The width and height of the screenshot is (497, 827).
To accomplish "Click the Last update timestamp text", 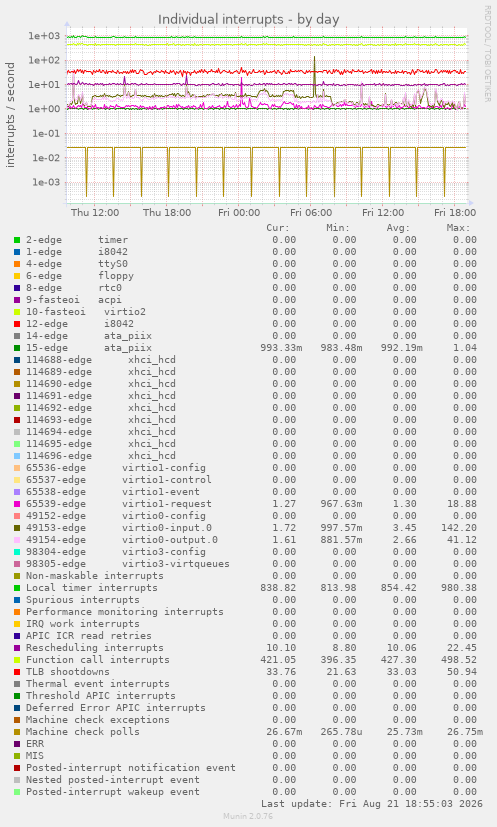I will coord(372,804).
